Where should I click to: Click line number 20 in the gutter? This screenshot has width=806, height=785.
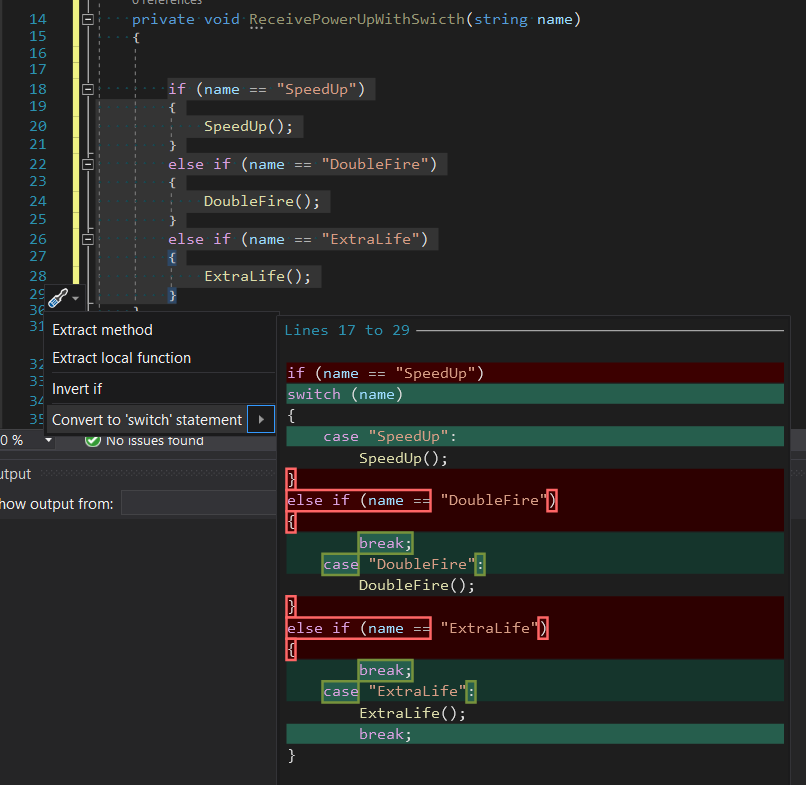(38, 126)
